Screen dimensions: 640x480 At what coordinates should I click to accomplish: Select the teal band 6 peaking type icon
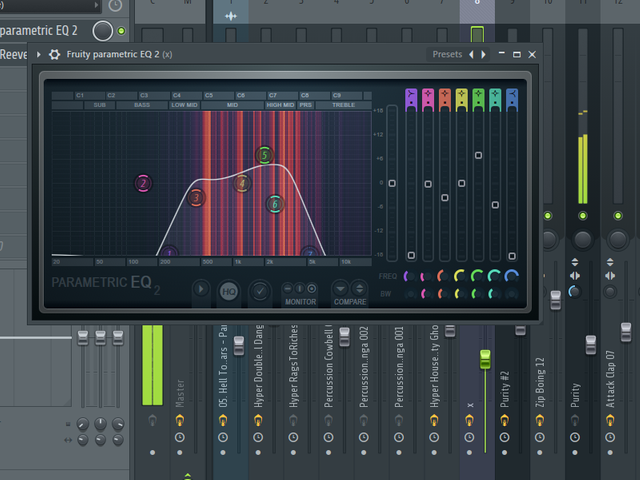pos(495,99)
